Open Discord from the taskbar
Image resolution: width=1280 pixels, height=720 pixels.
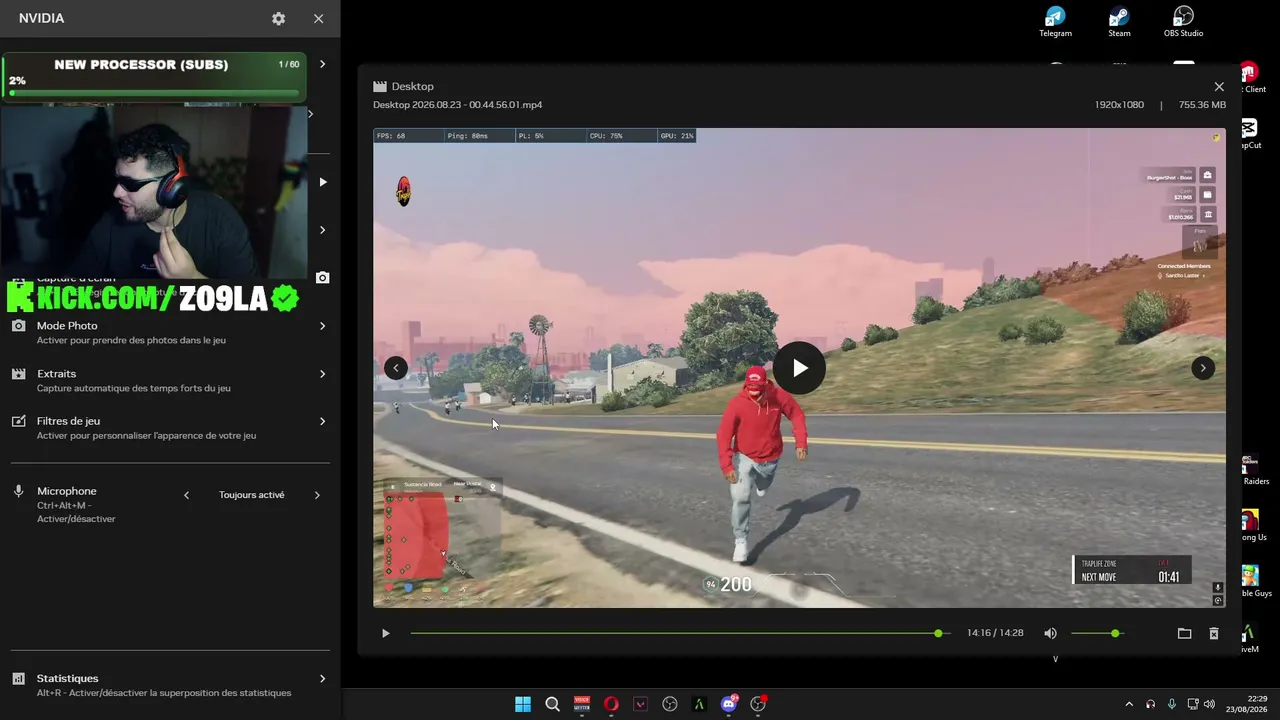(729, 704)
